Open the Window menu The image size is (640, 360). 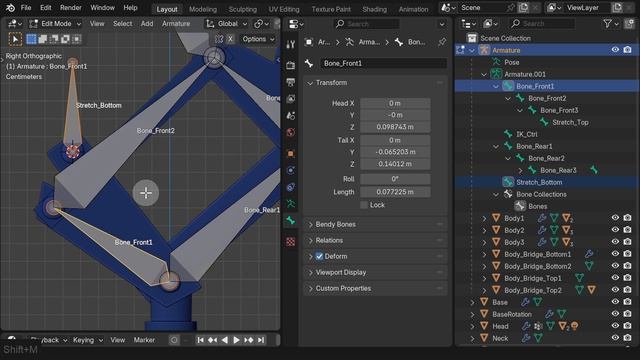pyautogui.click(x=102, y=8)
